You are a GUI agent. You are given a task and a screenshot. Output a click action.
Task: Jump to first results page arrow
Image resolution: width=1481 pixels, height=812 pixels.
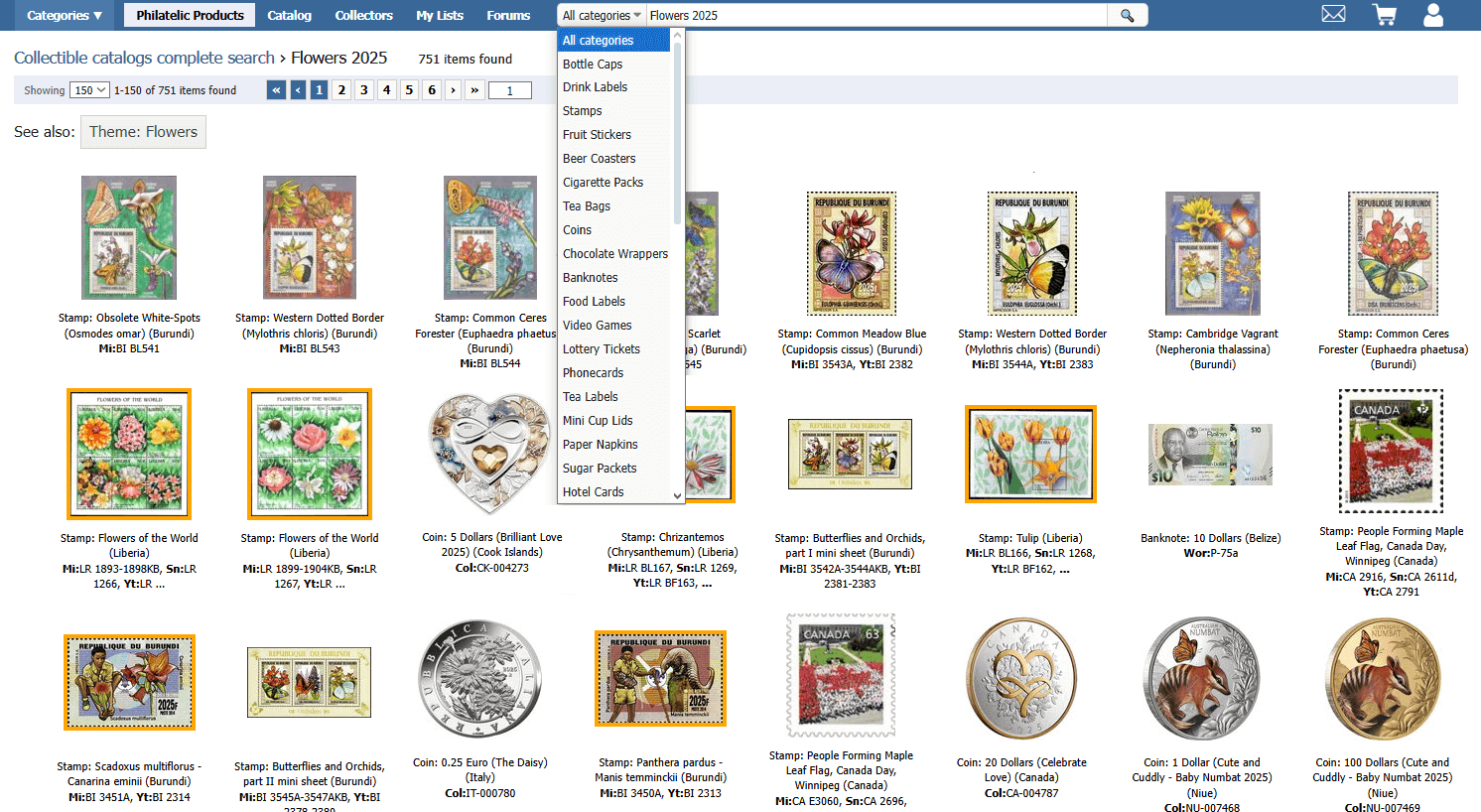tap(276, 90)
